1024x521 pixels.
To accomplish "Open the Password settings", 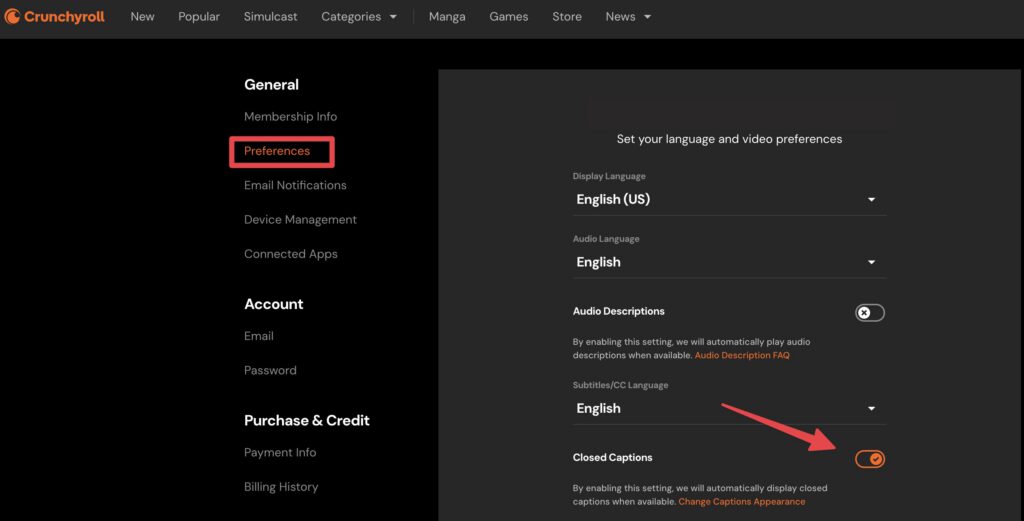I will pyautogui.click(x=270, y=370).
